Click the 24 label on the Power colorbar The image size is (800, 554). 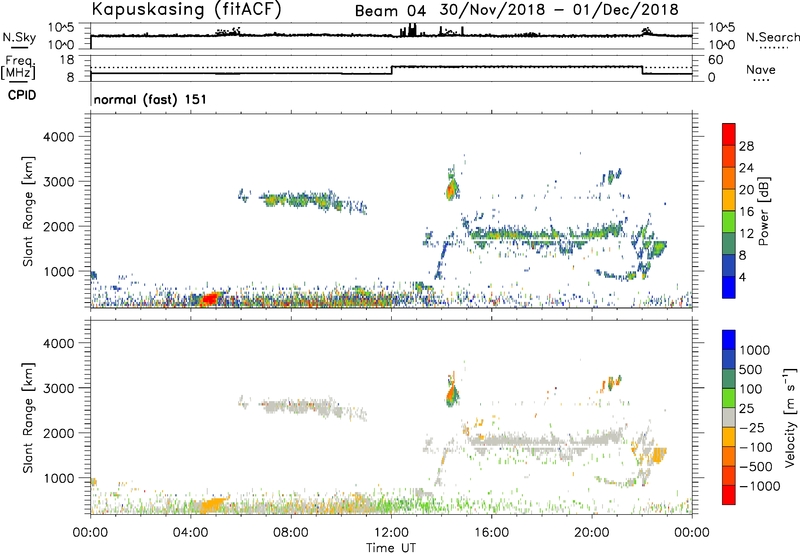coord(746,168)
